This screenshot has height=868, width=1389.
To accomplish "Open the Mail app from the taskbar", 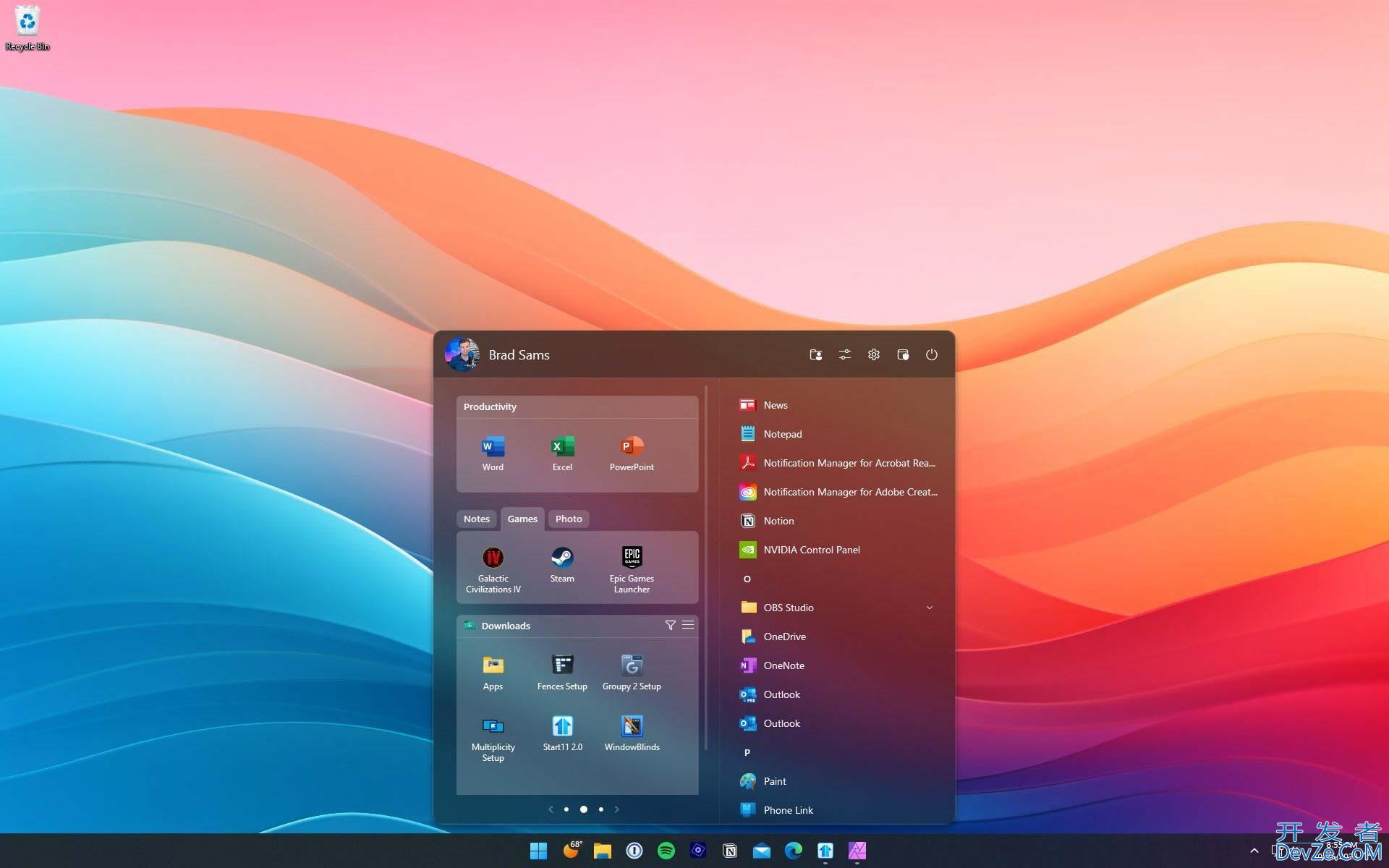I will (x=762, y=851).
